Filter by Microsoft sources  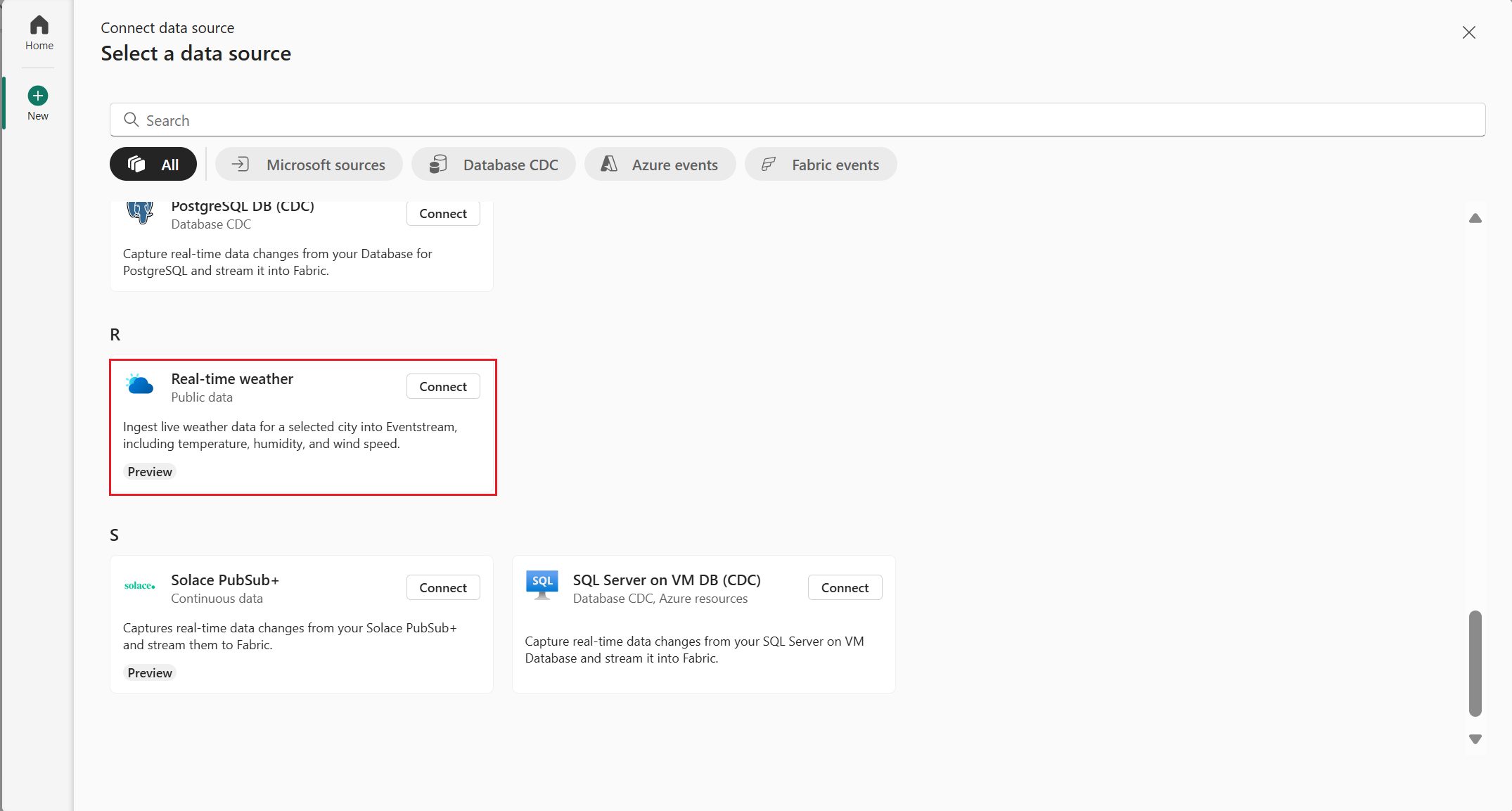[x=309, y=165]
